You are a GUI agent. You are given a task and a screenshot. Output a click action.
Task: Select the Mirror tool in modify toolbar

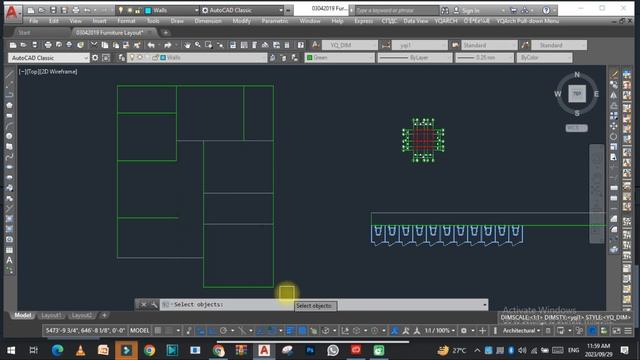click(614, 95)
